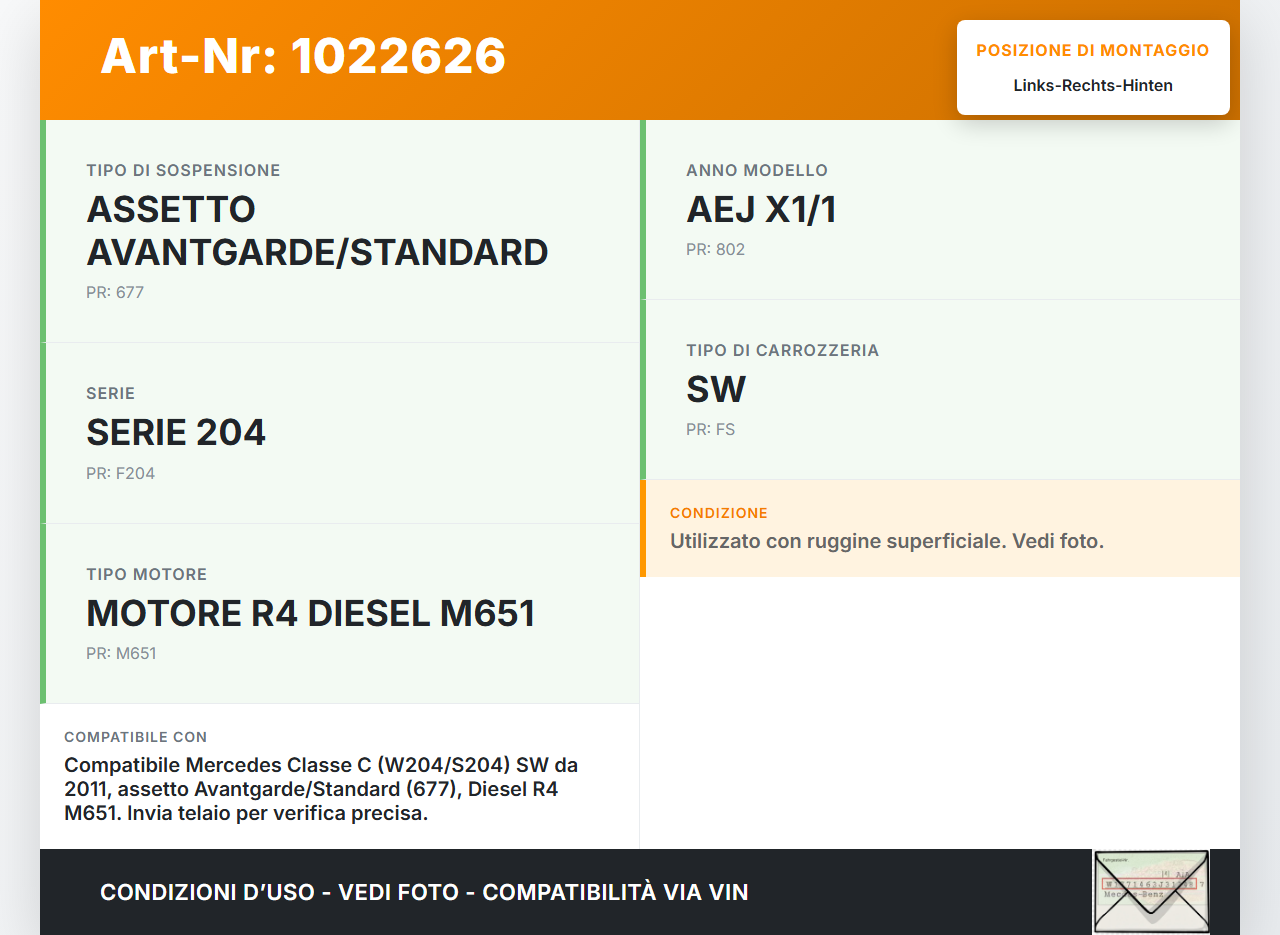Select the Motore R4 Diesel M651 value

310,613
